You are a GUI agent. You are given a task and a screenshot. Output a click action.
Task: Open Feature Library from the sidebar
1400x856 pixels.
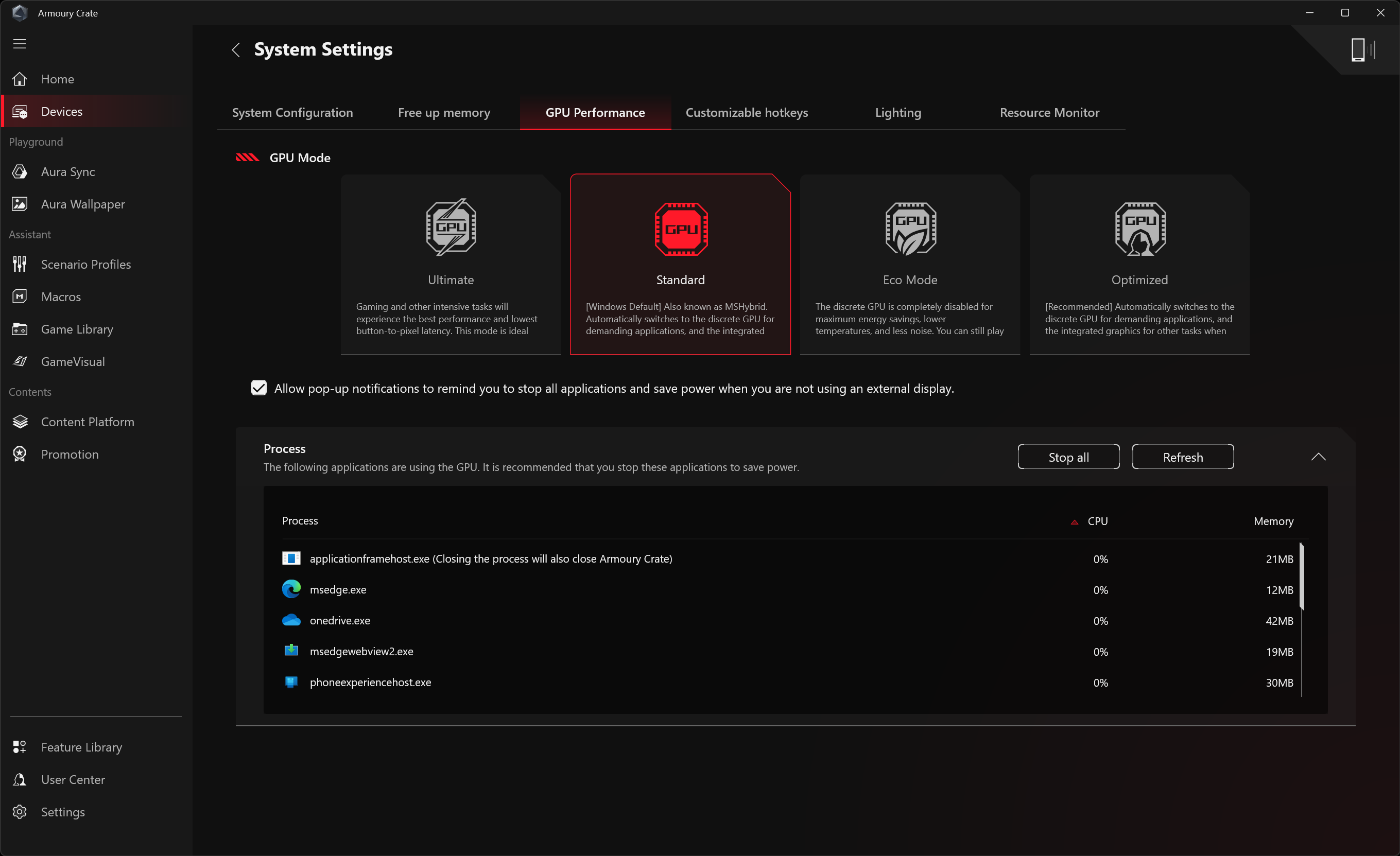(81, 747)
